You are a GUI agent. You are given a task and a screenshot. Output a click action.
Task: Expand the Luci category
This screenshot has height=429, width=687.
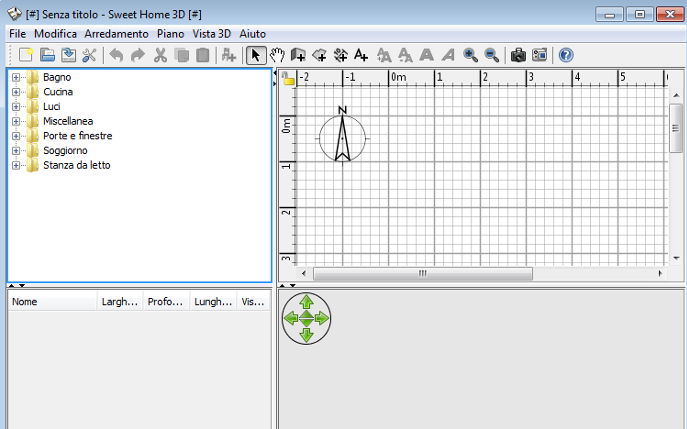(16, 107)
